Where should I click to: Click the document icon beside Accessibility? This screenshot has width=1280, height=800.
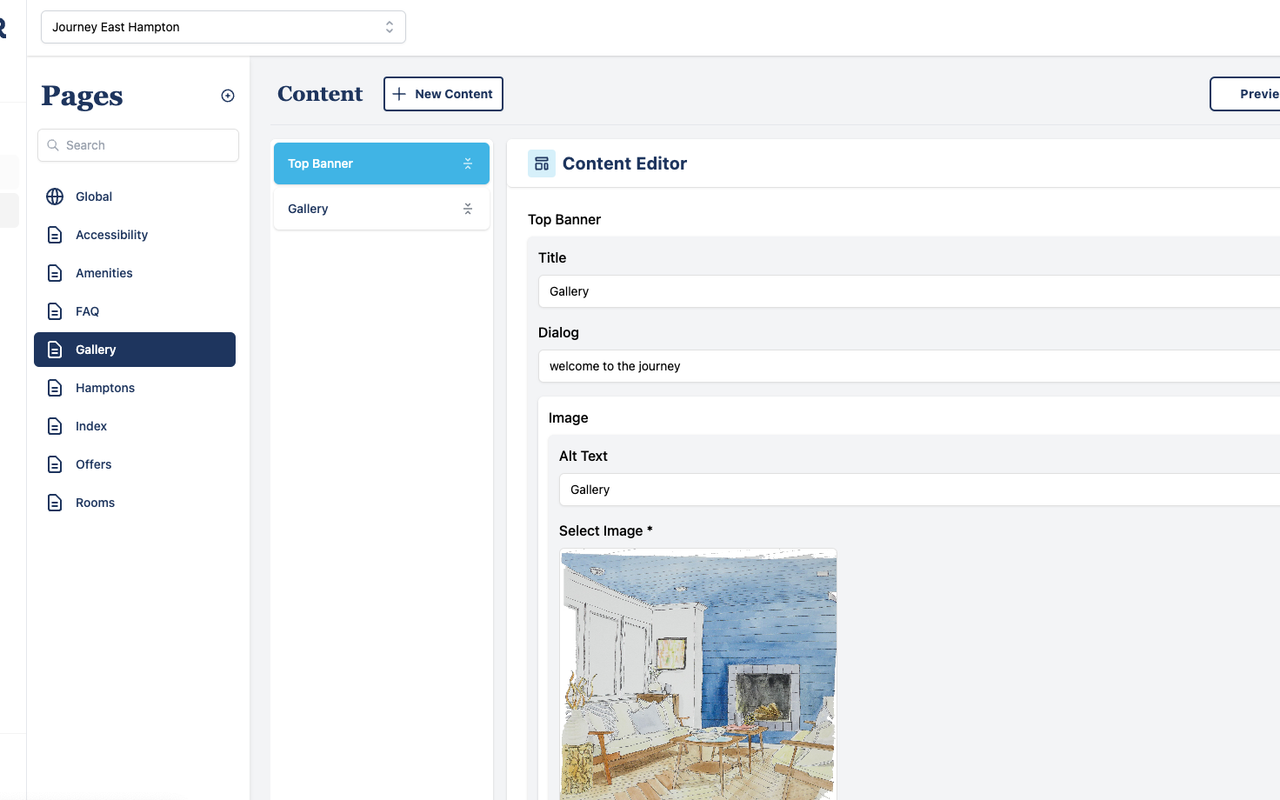pos(55,235)
